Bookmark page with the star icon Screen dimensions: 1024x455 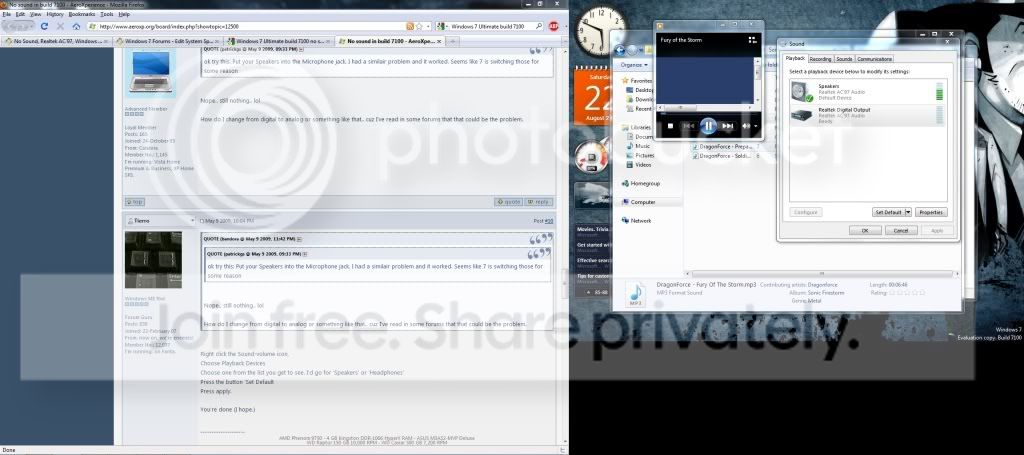[x=419, y=26]
